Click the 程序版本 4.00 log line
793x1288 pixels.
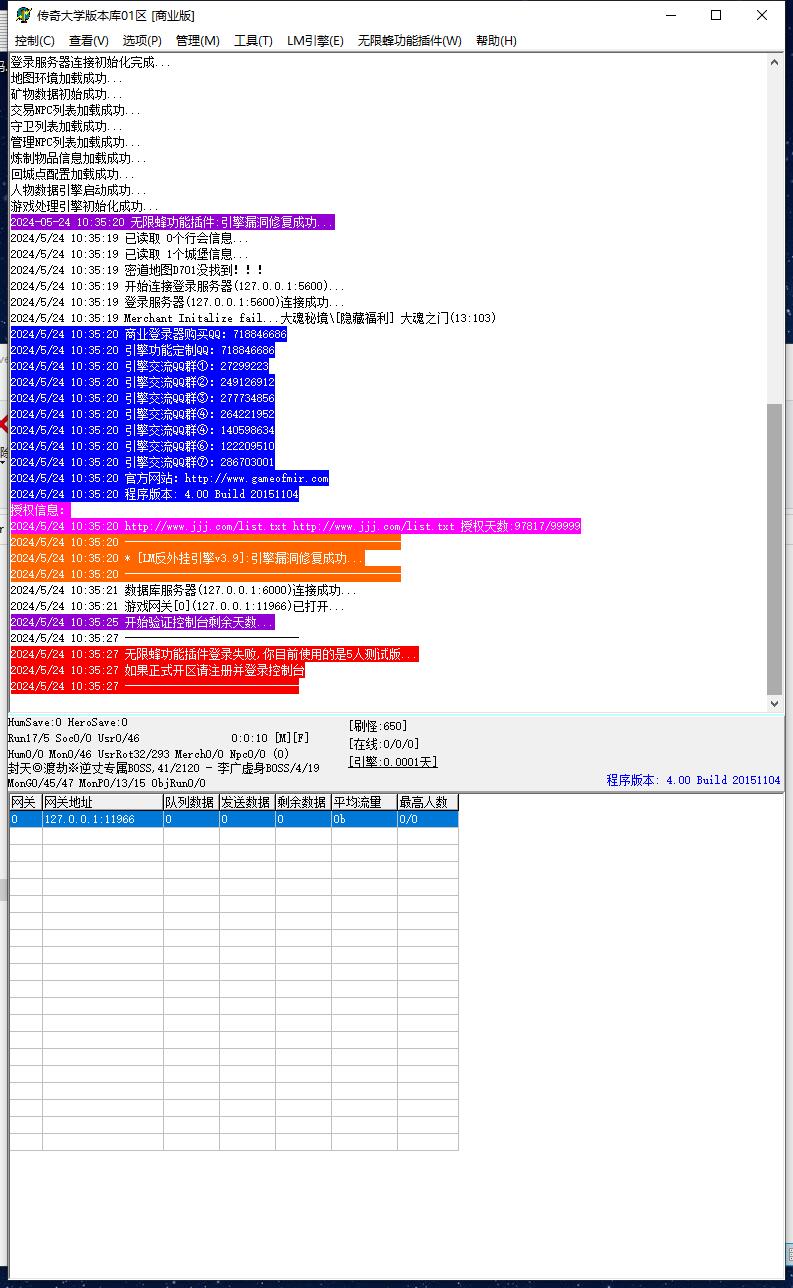[155, 494]
